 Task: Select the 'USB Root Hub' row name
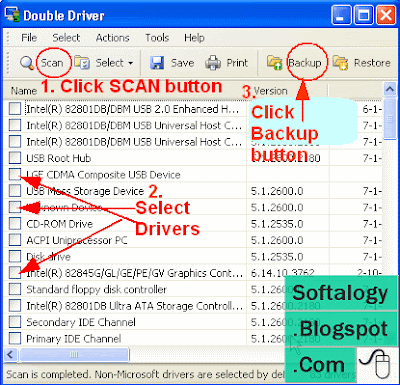click(59, 158)
